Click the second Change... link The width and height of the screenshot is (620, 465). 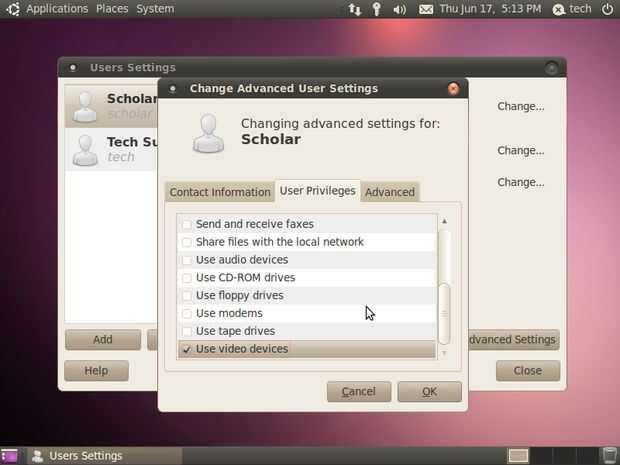tap(520, 150)
